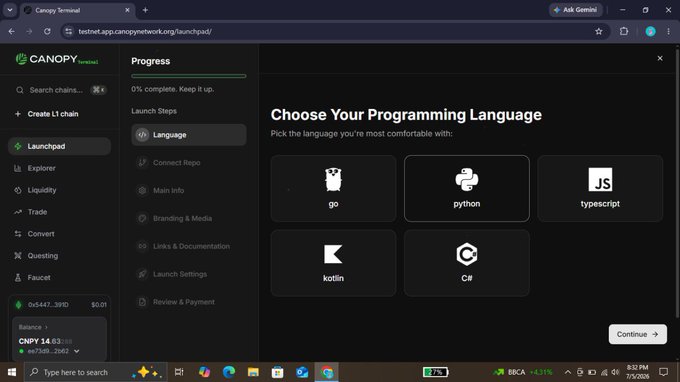
Task: Open the Connect Repo step
Action: [189, 163]
